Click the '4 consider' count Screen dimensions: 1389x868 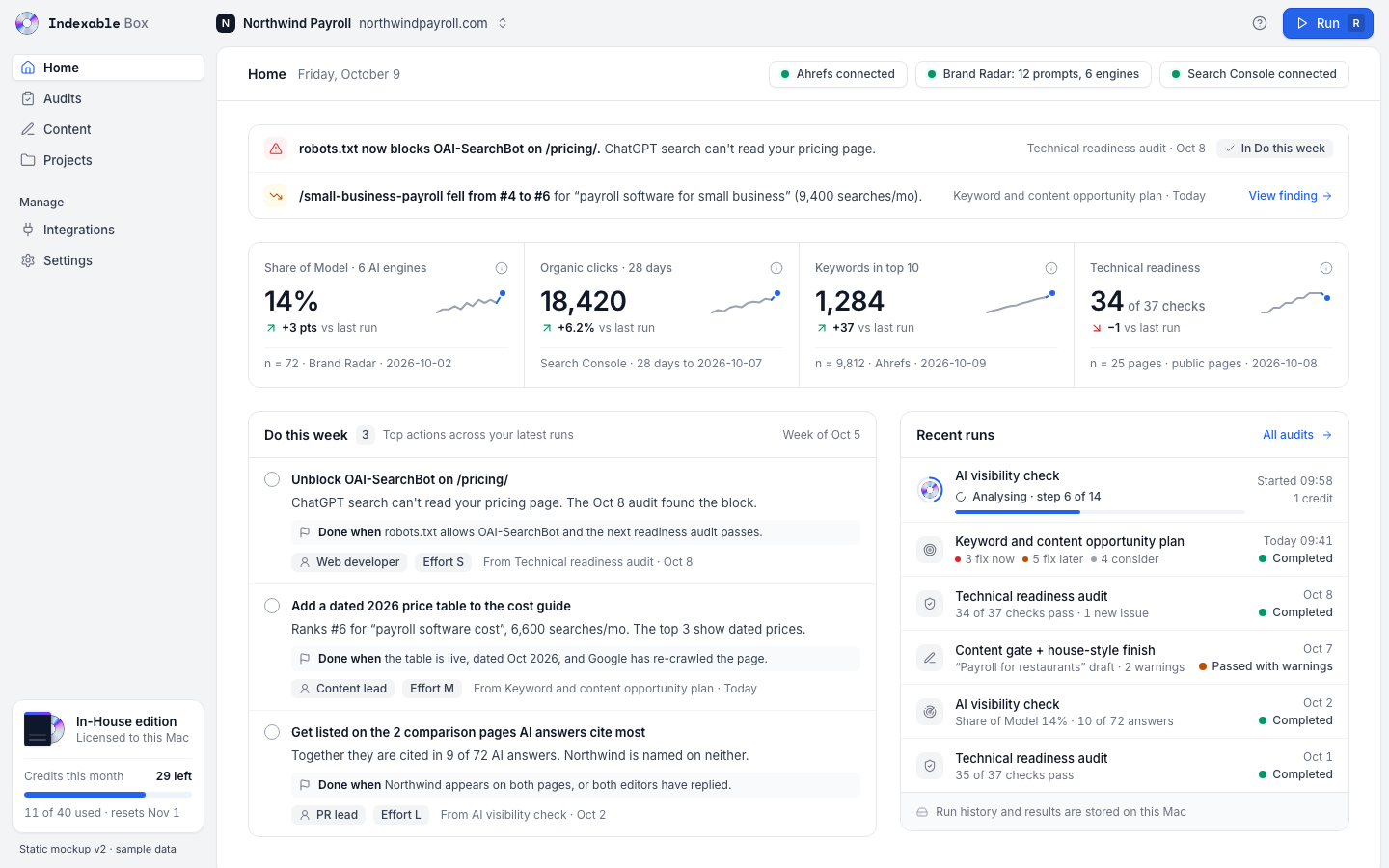point(1125,559)
